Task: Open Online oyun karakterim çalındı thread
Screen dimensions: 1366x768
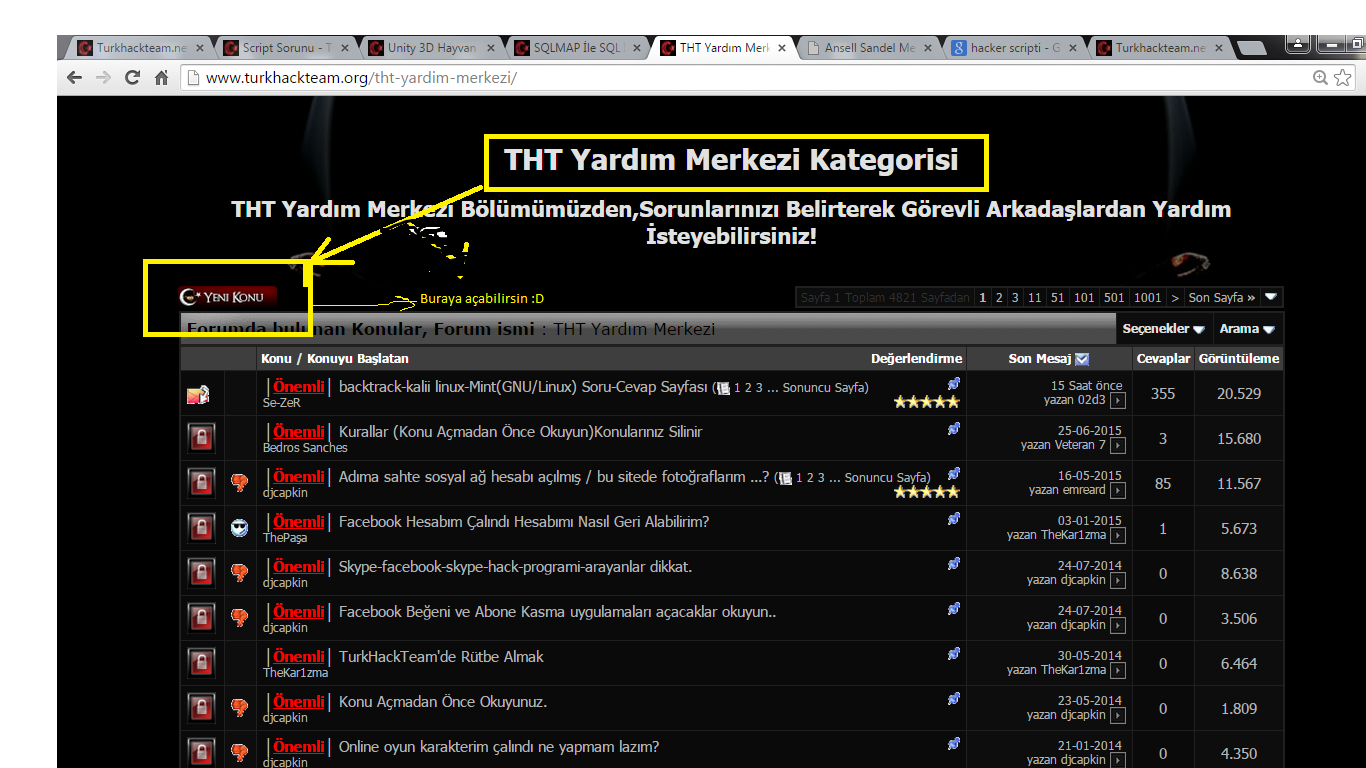Action: [499, 747]
